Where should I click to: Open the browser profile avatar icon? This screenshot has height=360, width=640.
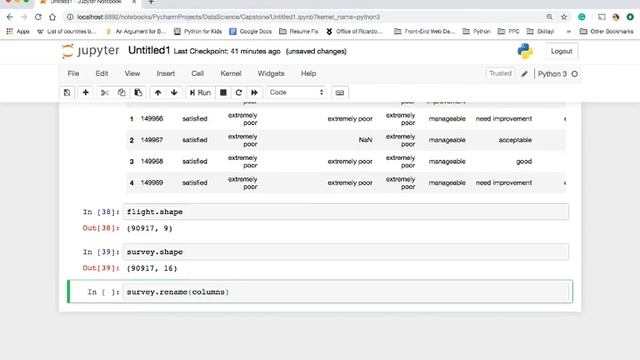pos(616,17)
